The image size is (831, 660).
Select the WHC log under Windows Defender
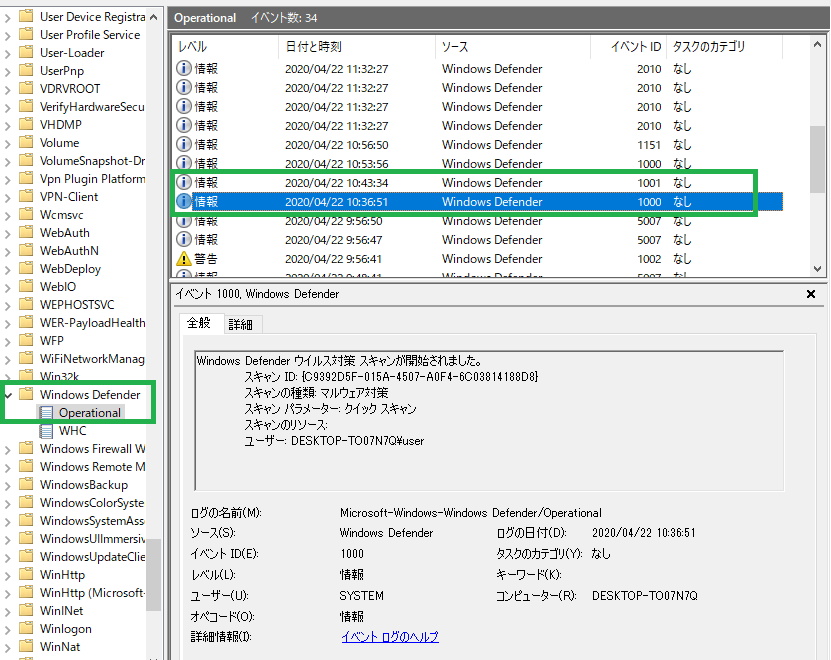coord(73,430)
